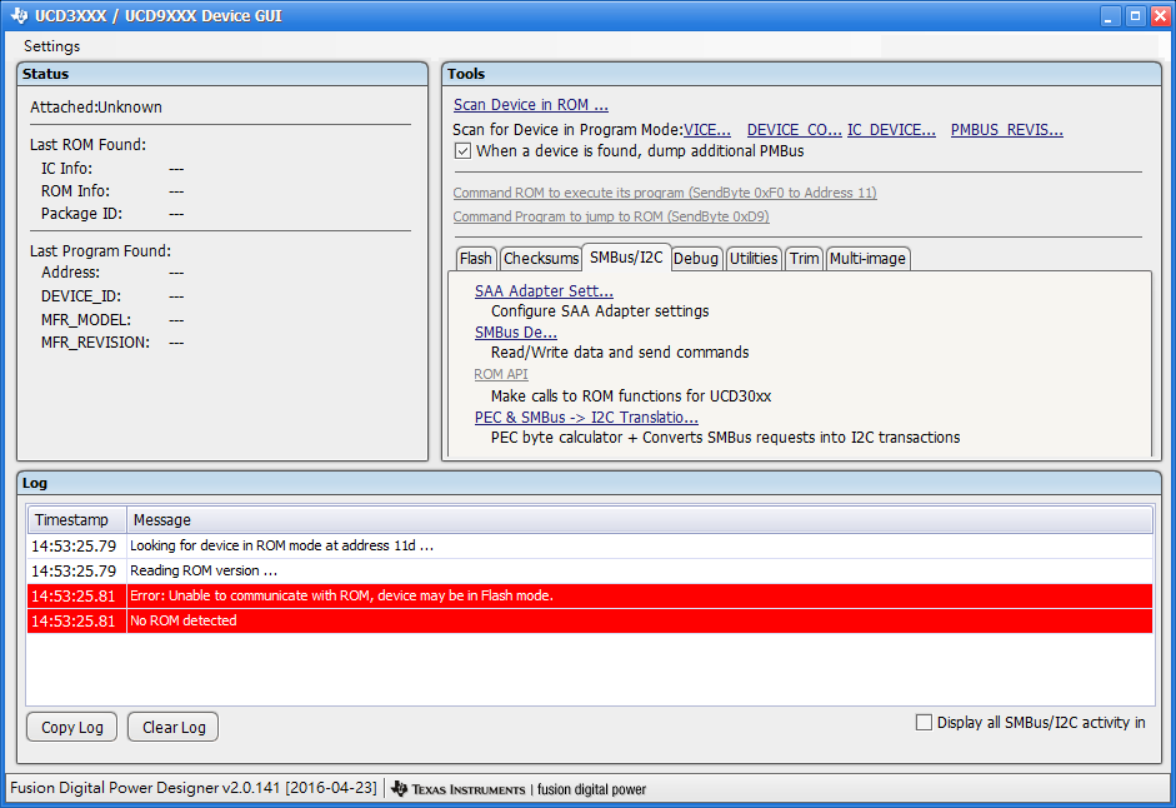Toggle dump additional PMBus checkbox
The width and height of the screenshot is (1176, 808).
coord(463,151)
